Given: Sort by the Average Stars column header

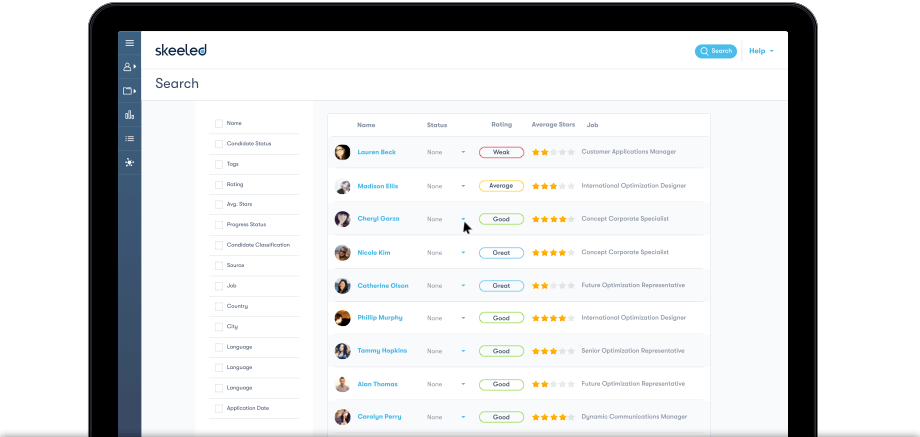Looking at the screenshot, I should pyautogui.click(x=553, y=125).
